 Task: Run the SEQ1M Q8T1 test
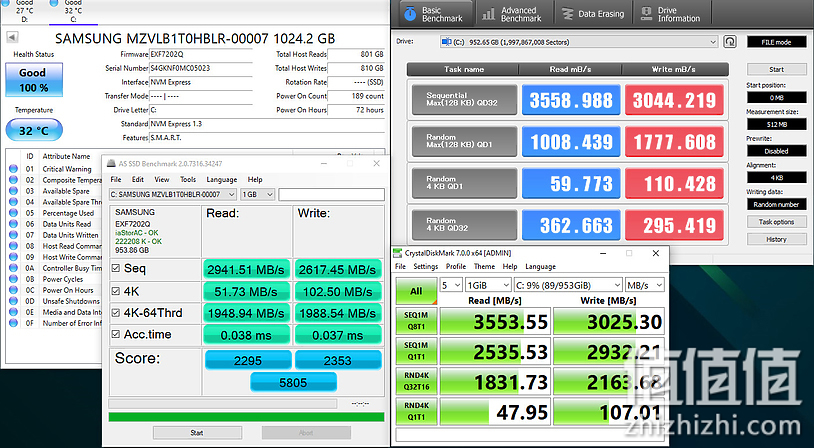coord(416,321)
